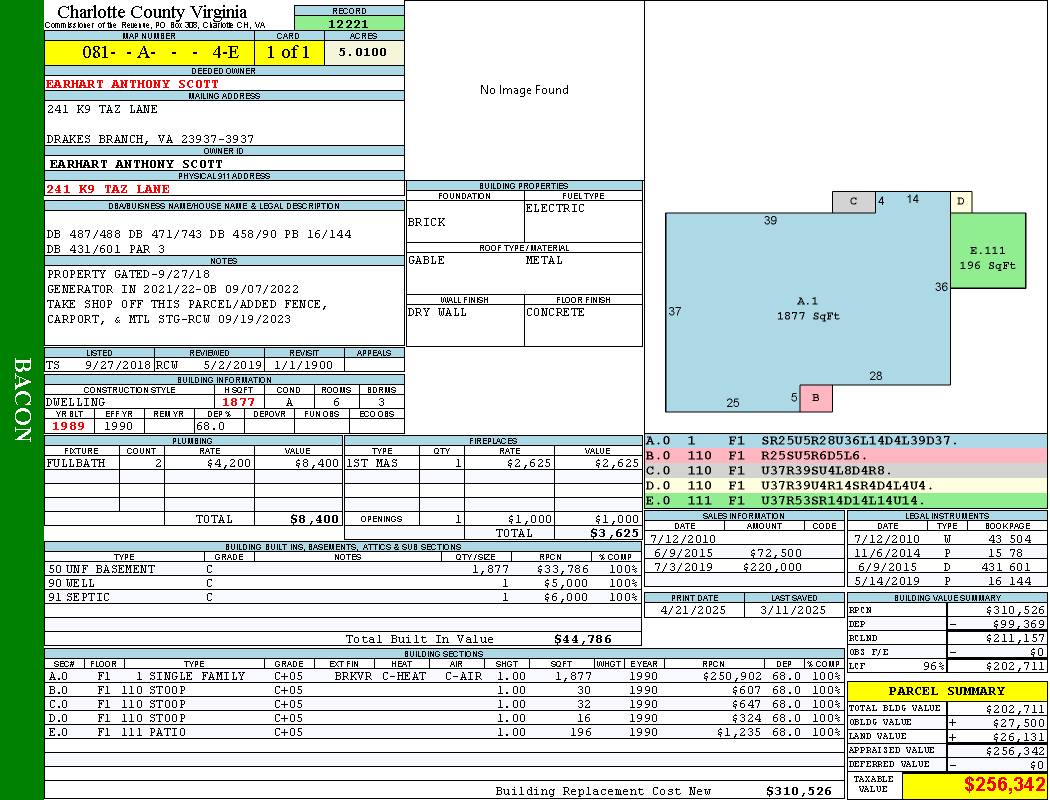Click red HSQFT value 1877
1050x800 pixels.
pyautogui.click(x=238, y=402)
